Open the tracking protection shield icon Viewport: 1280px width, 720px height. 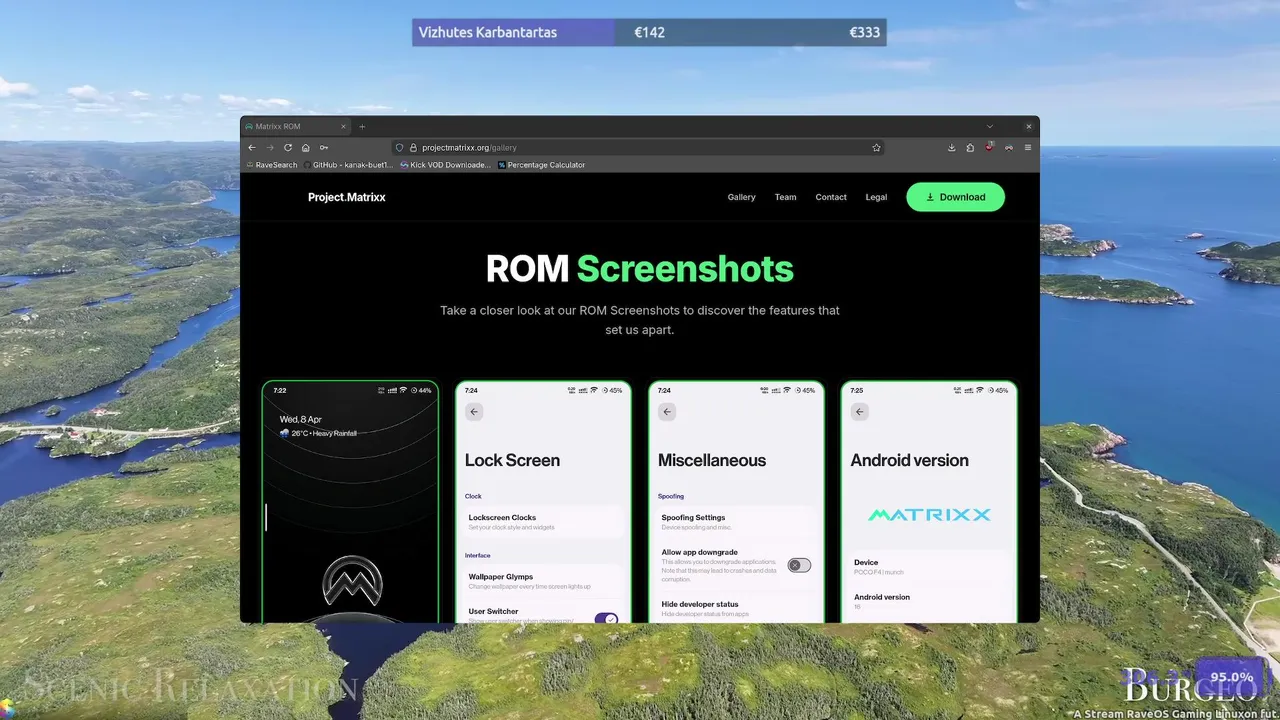click(400, 147)
